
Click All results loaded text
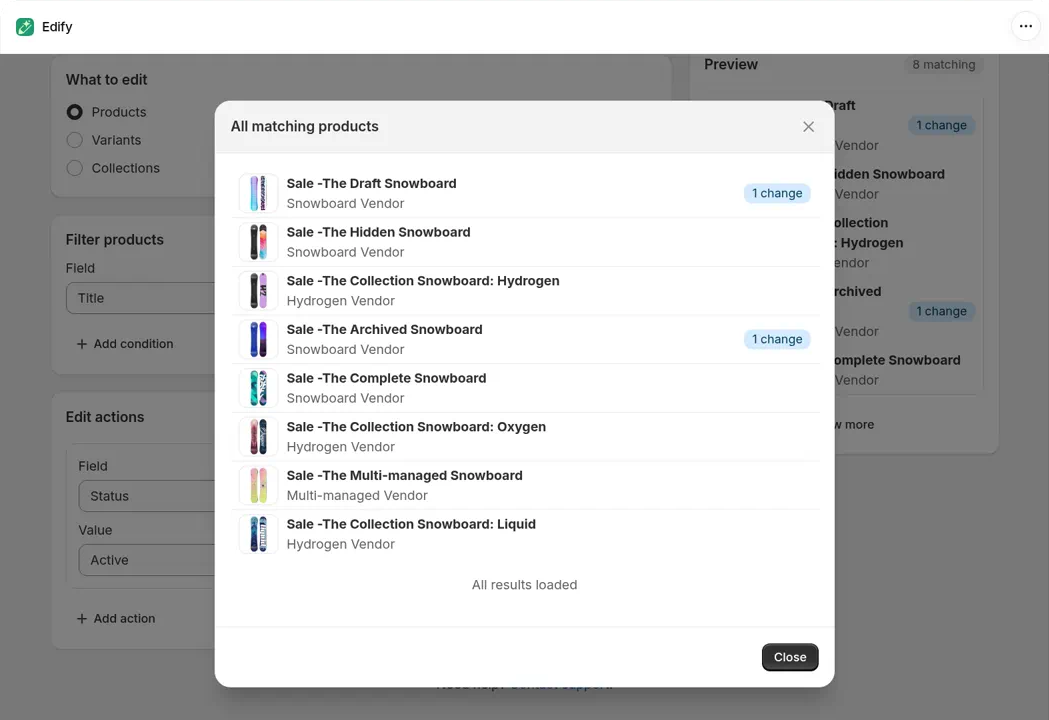pyautogui.click(x=524, y=585)
